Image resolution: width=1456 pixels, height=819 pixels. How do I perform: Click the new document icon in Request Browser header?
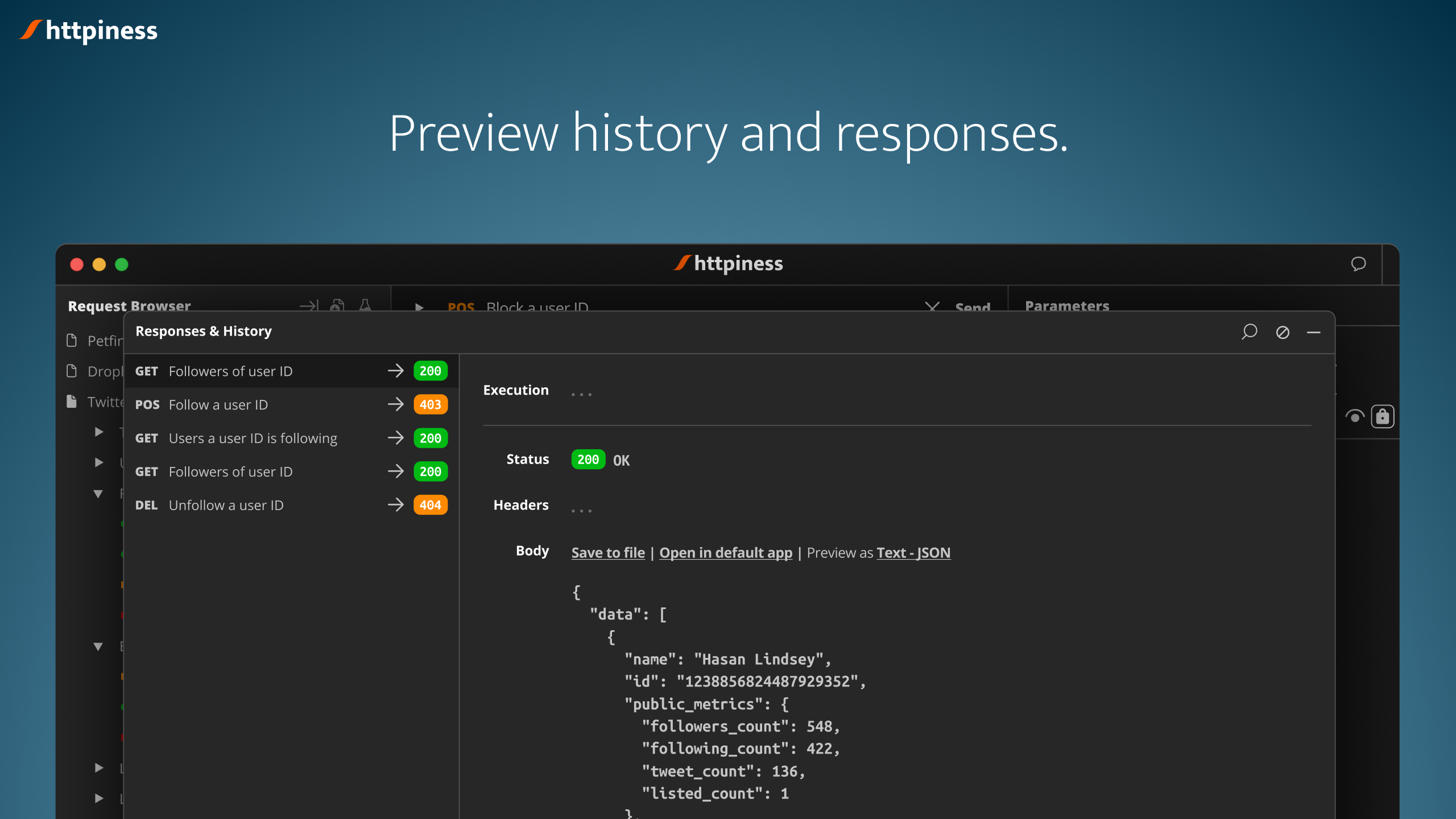tap(337, 306)
